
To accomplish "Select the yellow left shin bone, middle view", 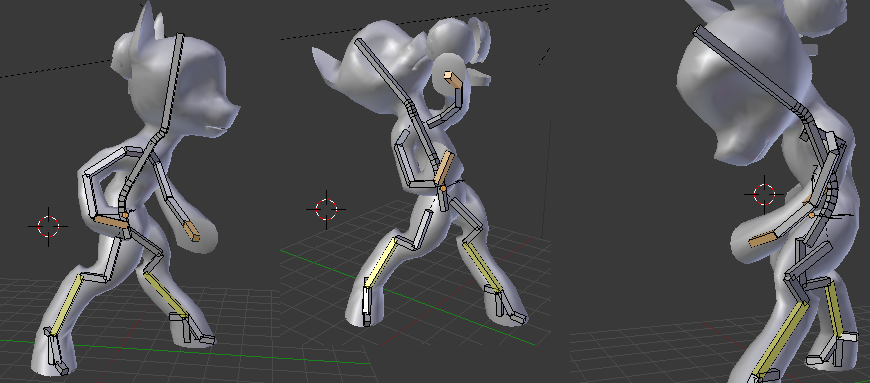I will (x=379, y=261).
